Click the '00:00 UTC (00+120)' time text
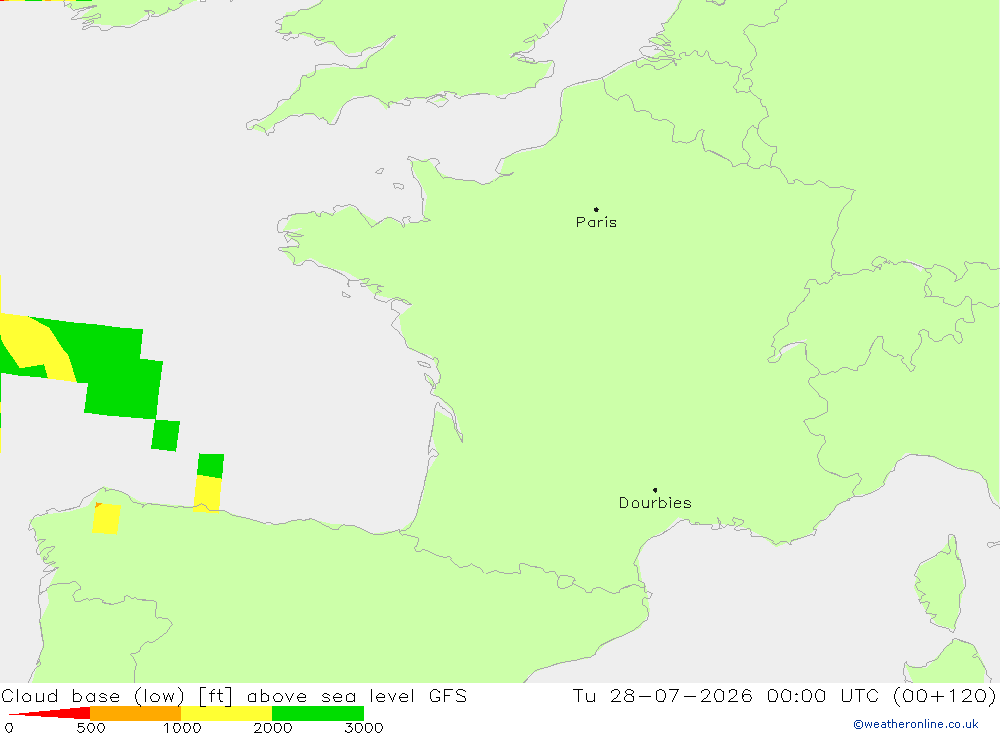The height and width of the screenshot is (733, 1000). point(881,695)
